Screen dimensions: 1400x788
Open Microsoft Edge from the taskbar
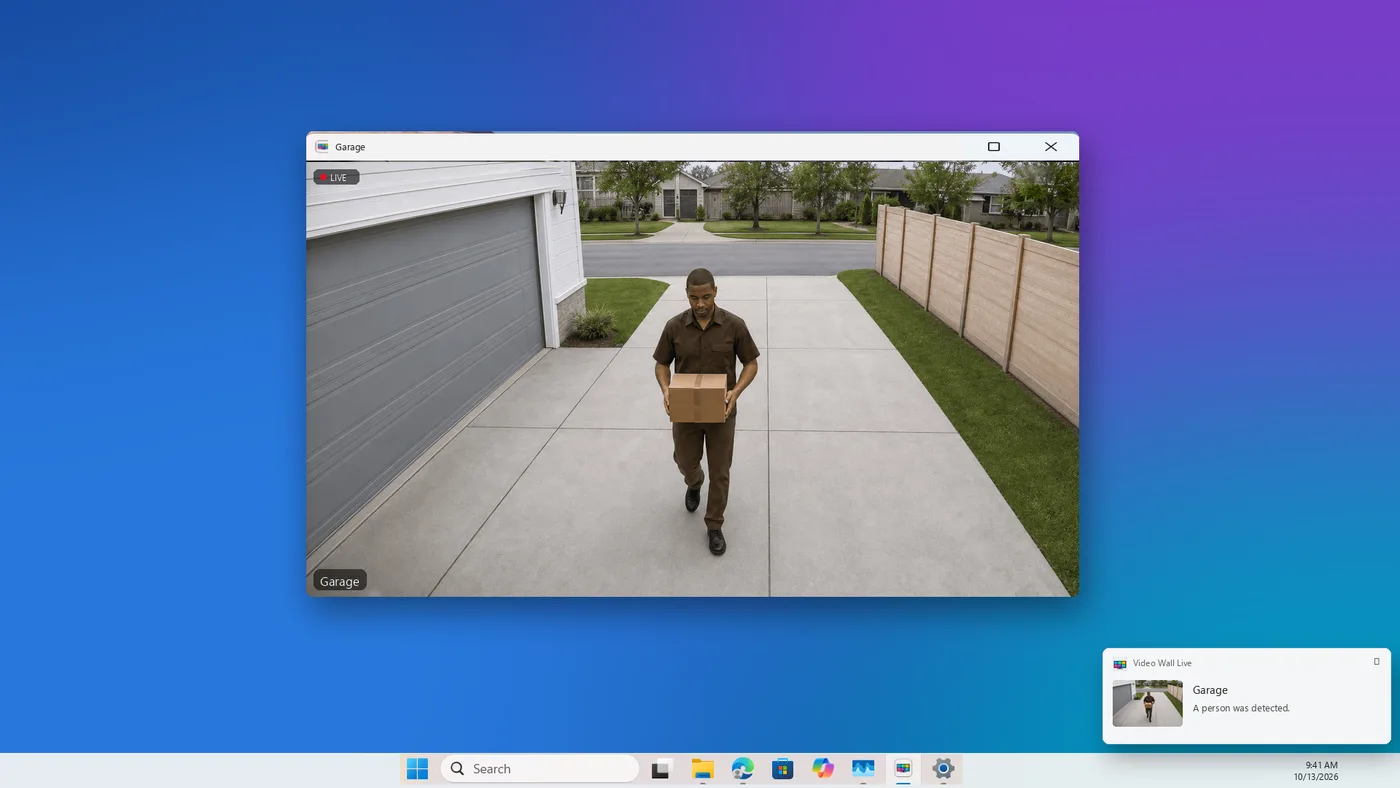click(x=742, y=769)
